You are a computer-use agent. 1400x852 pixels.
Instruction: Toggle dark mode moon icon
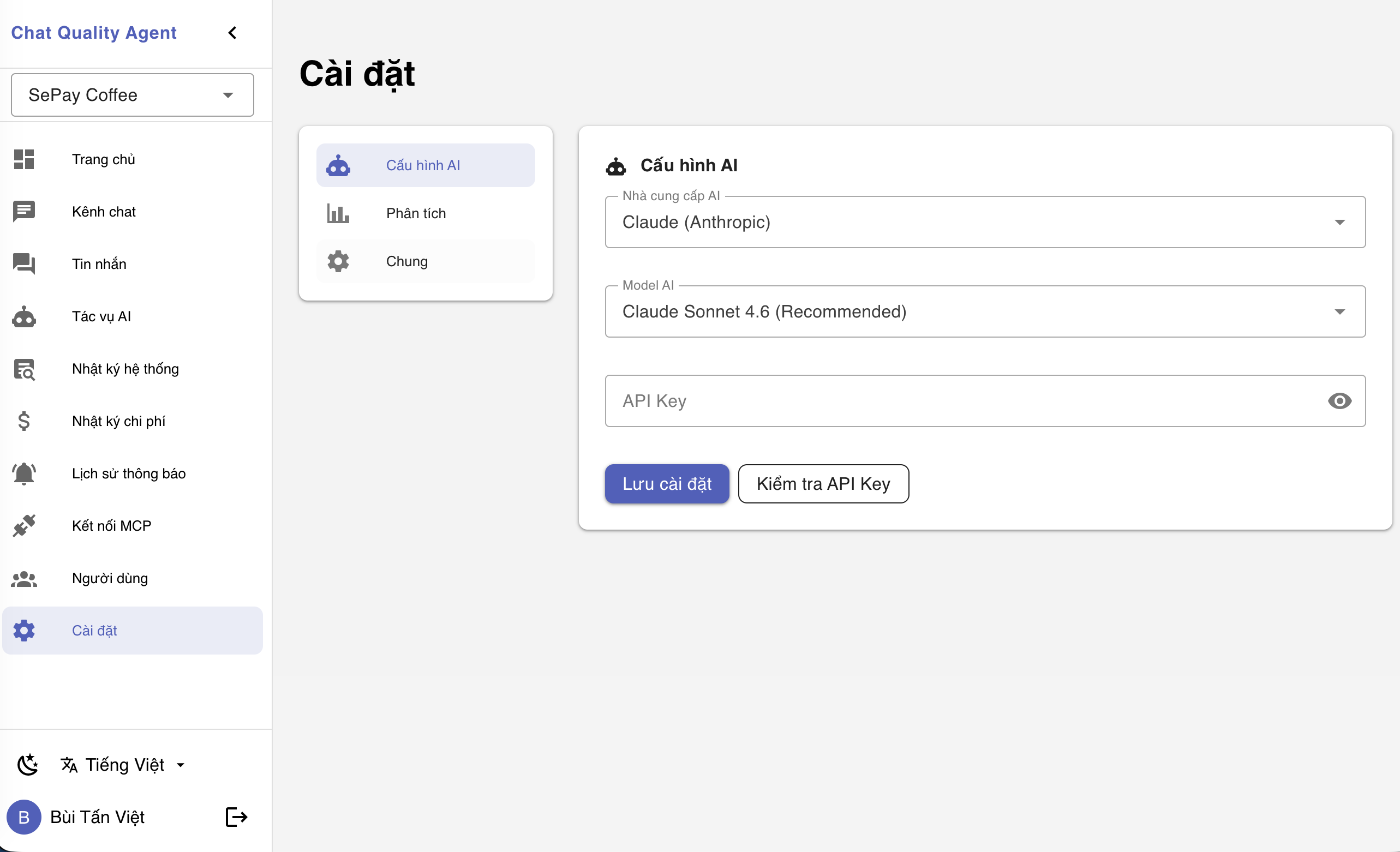27,765
